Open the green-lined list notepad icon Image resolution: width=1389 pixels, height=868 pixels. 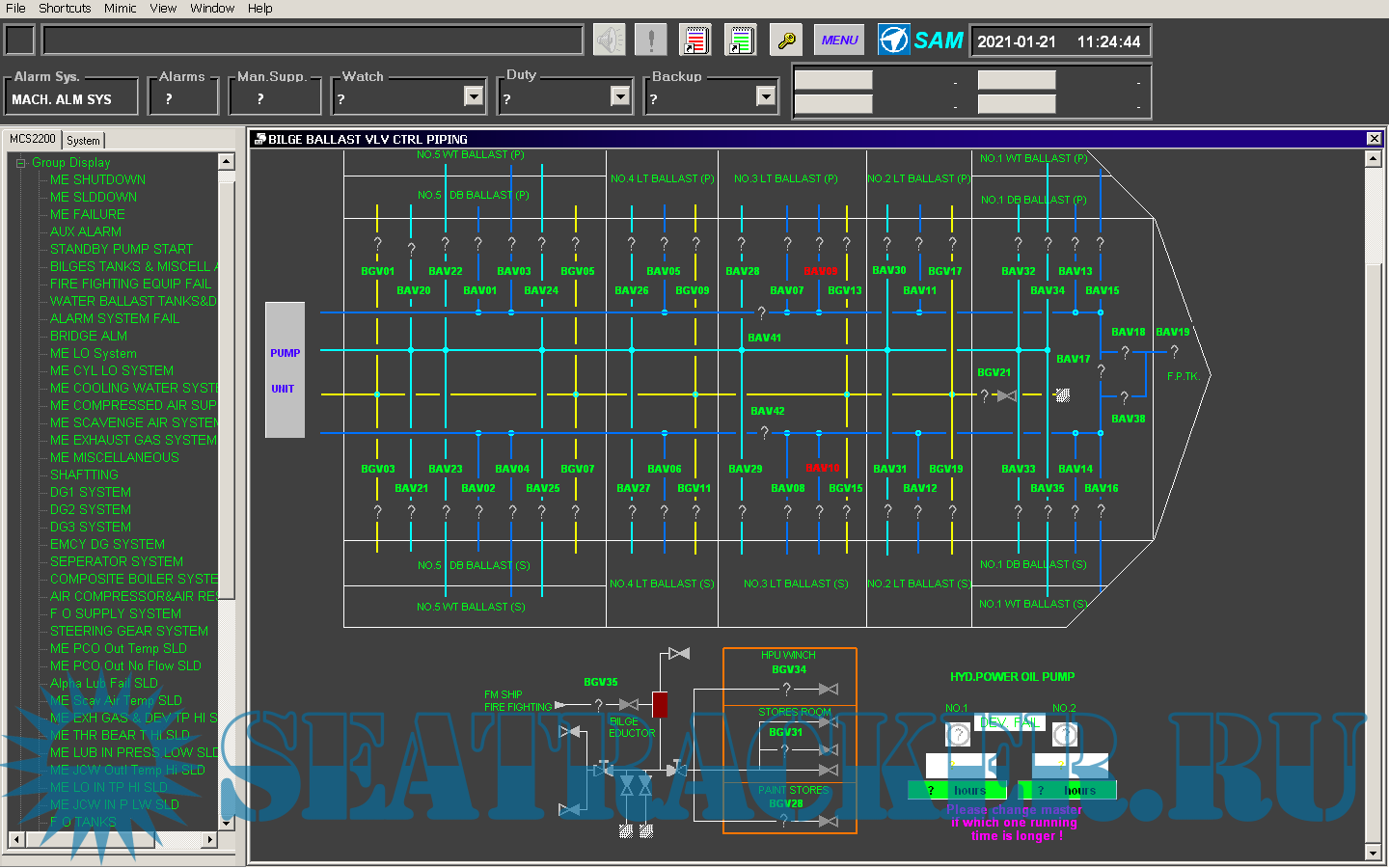coord(740,41)
